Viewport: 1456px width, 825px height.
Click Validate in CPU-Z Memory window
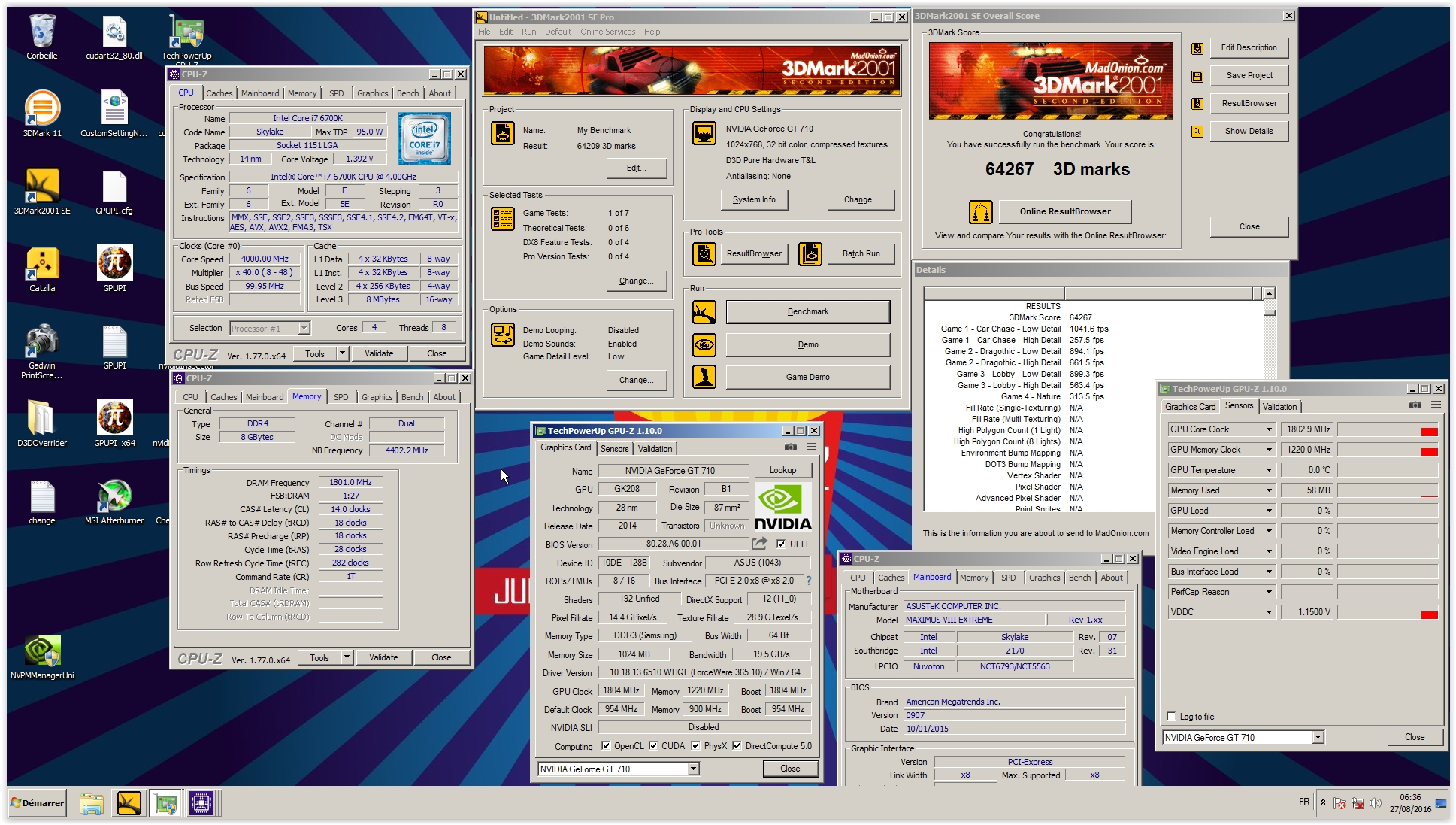[383, 658]
